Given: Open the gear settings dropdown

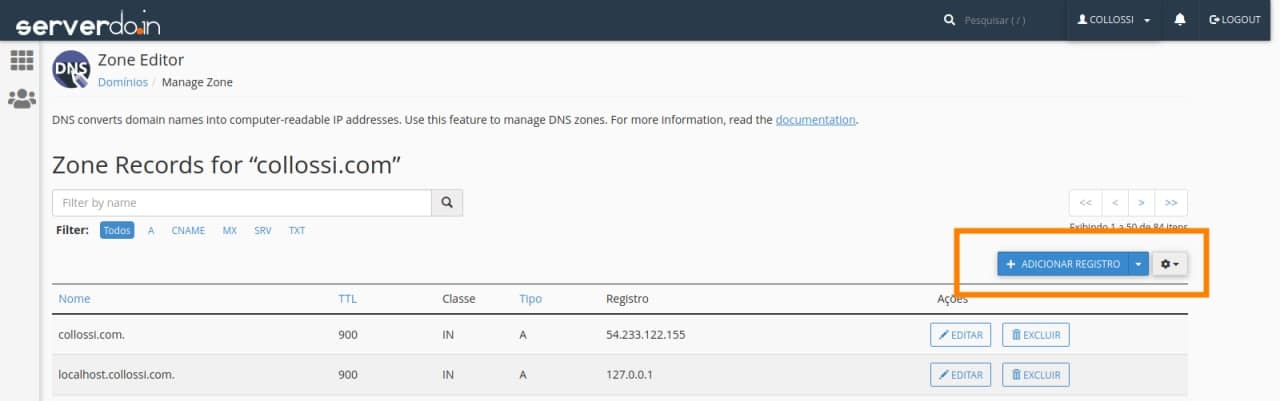Looking at the screenshot, I should [1170, 264].
